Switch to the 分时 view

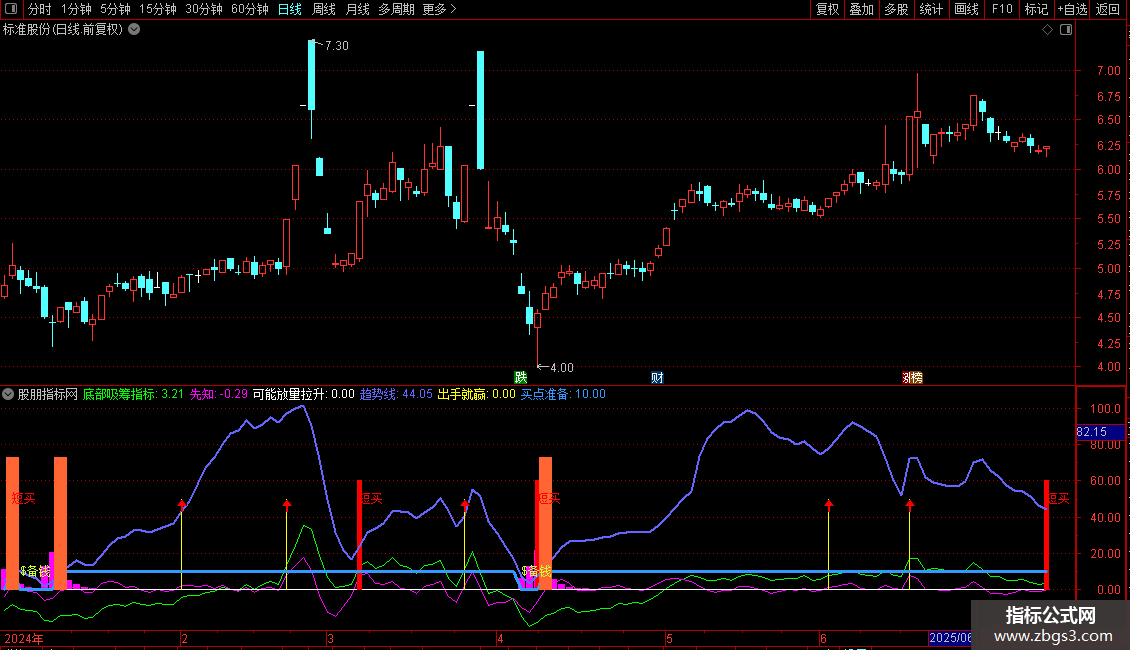point(40,9)
